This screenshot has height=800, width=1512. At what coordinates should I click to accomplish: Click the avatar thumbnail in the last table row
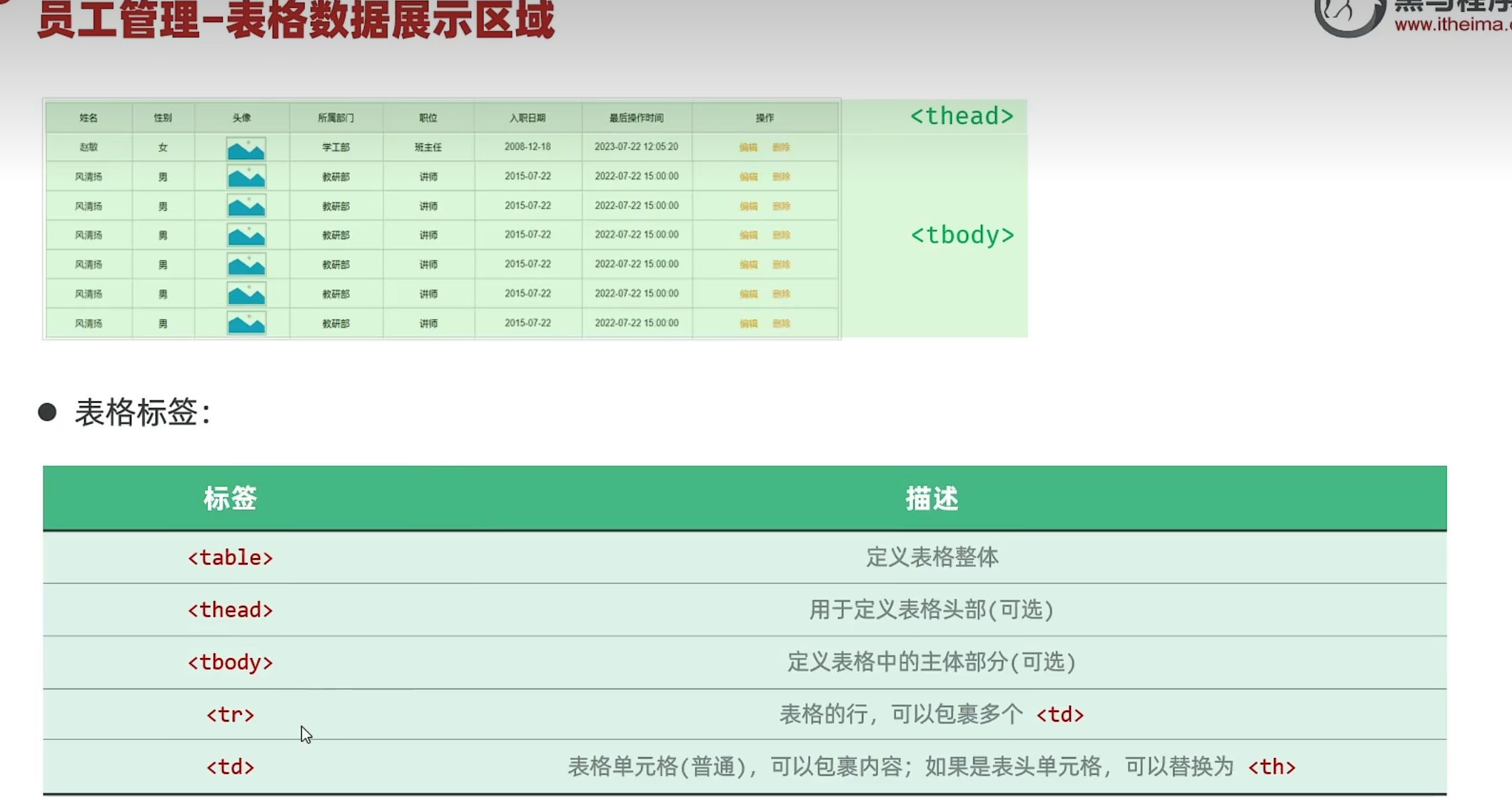[246, 324]
